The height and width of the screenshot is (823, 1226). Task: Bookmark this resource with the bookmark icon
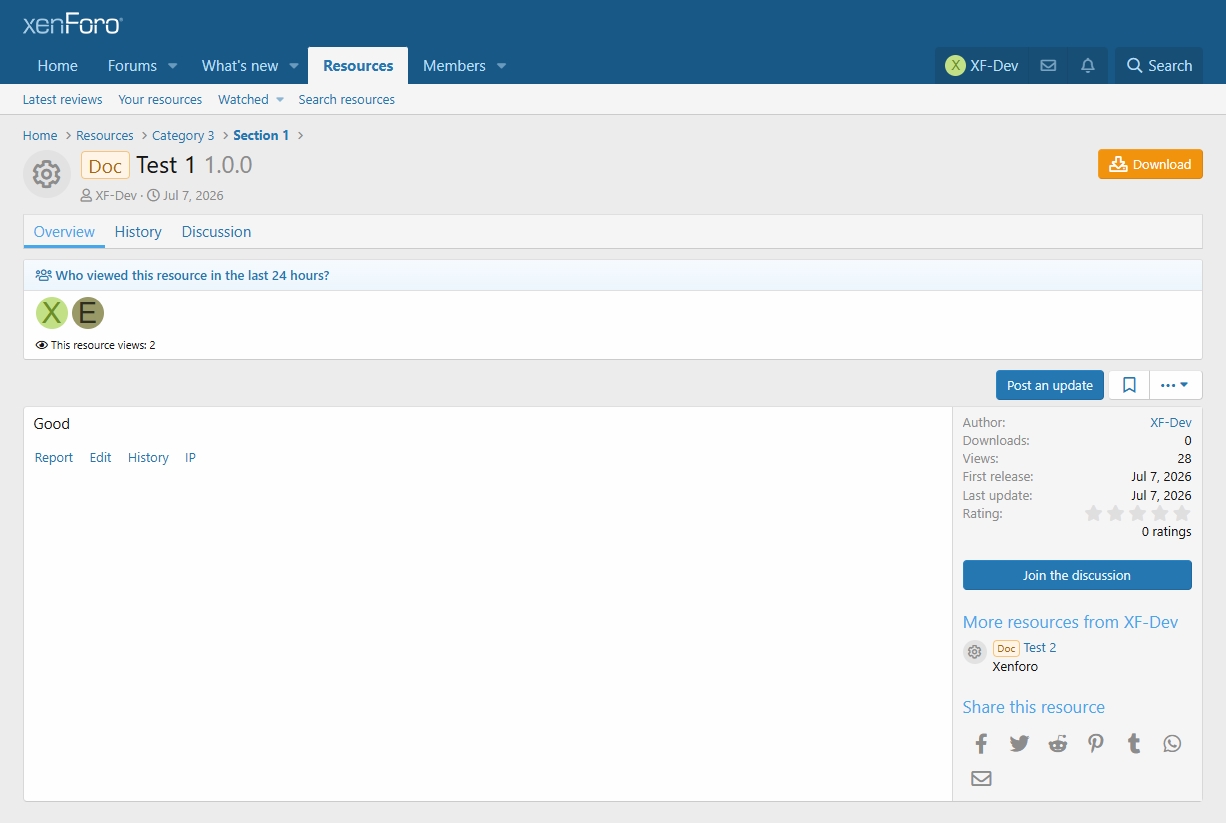(x=1129, y=385)
